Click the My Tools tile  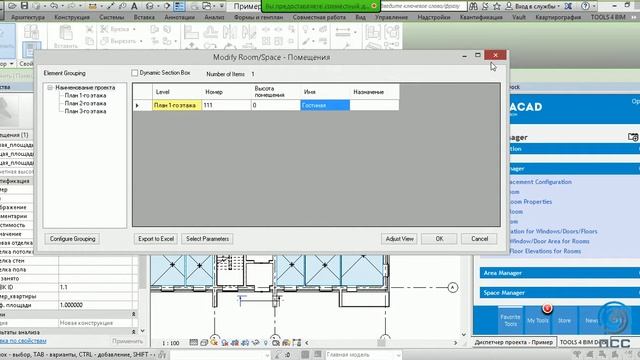[x=538, y=320]
